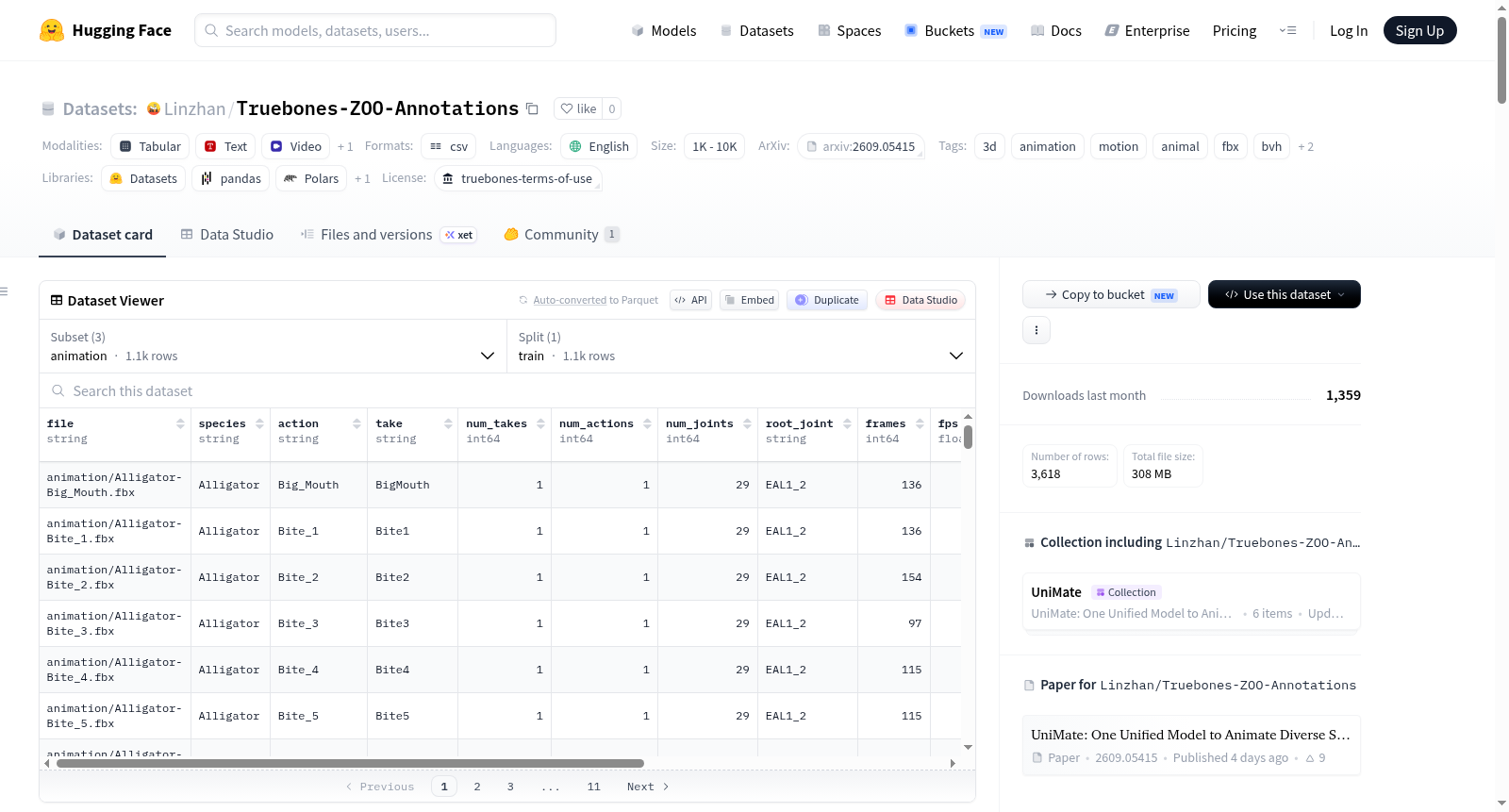Sort the root_joint column
Image resolution: width=1509 pixels, height=812 pixels.
847,424
